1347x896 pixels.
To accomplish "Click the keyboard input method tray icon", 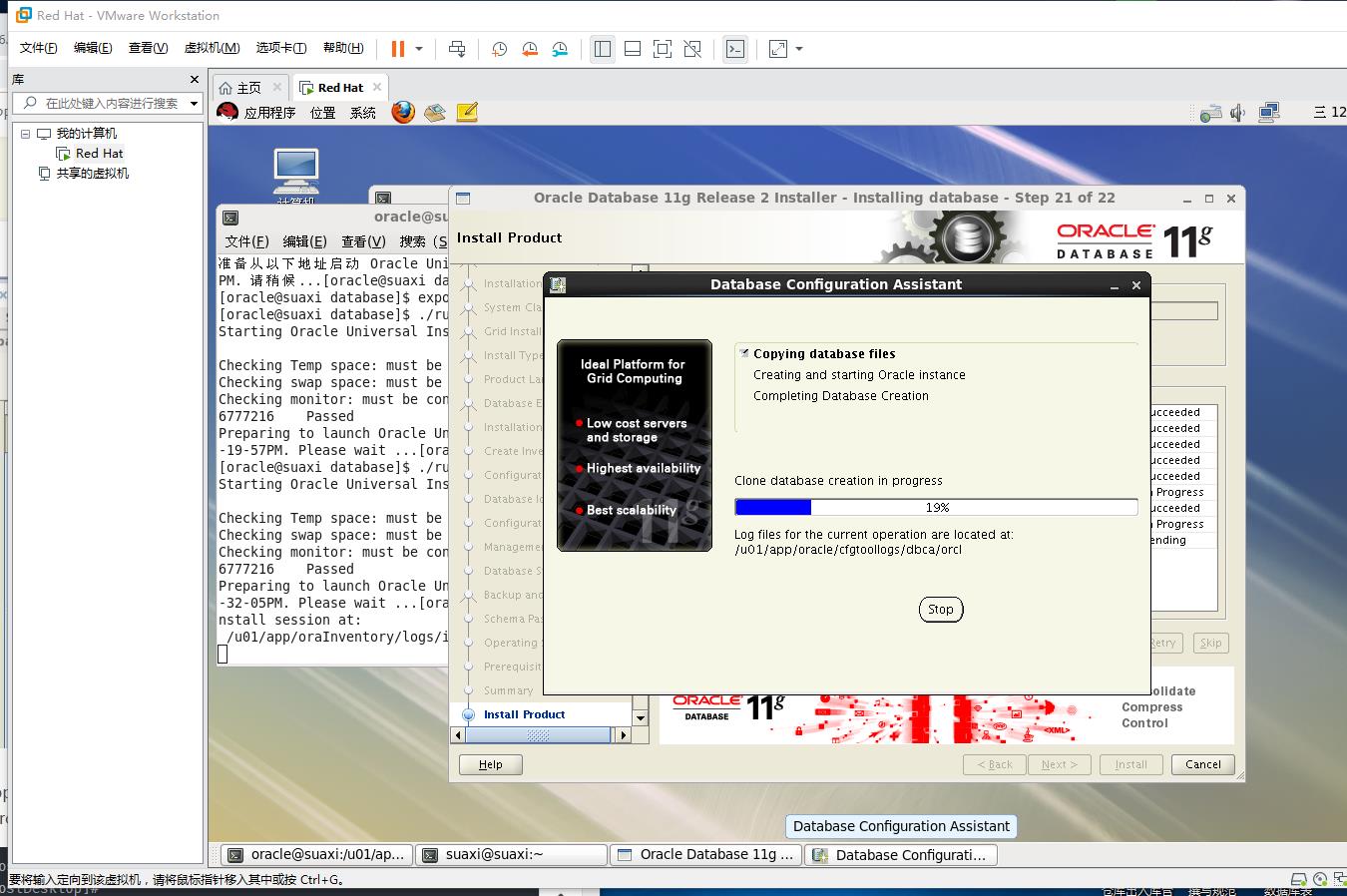I will pos(1211,113).
